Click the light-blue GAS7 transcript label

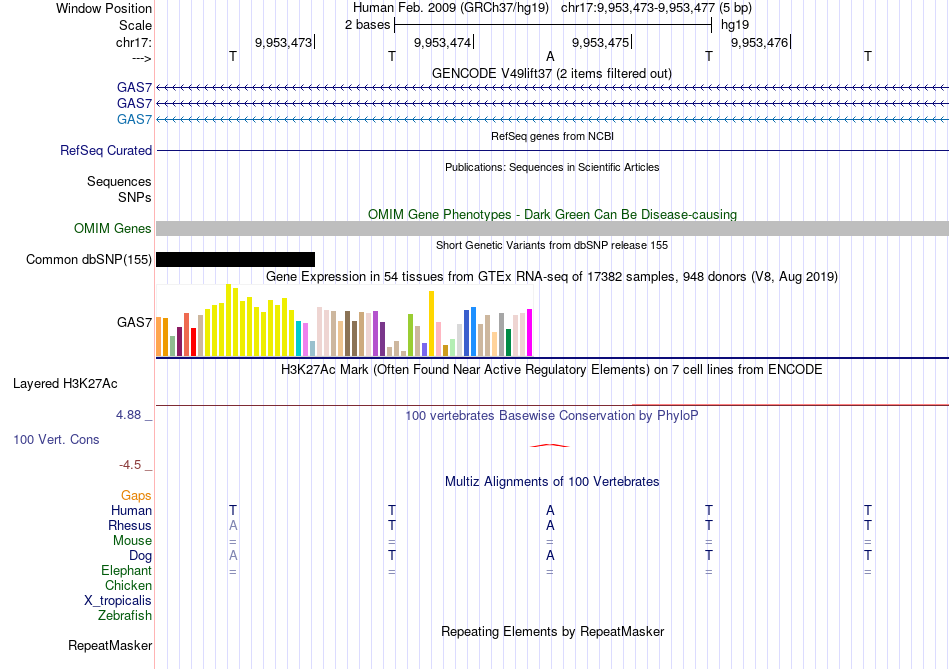click(x=134, y=119)
